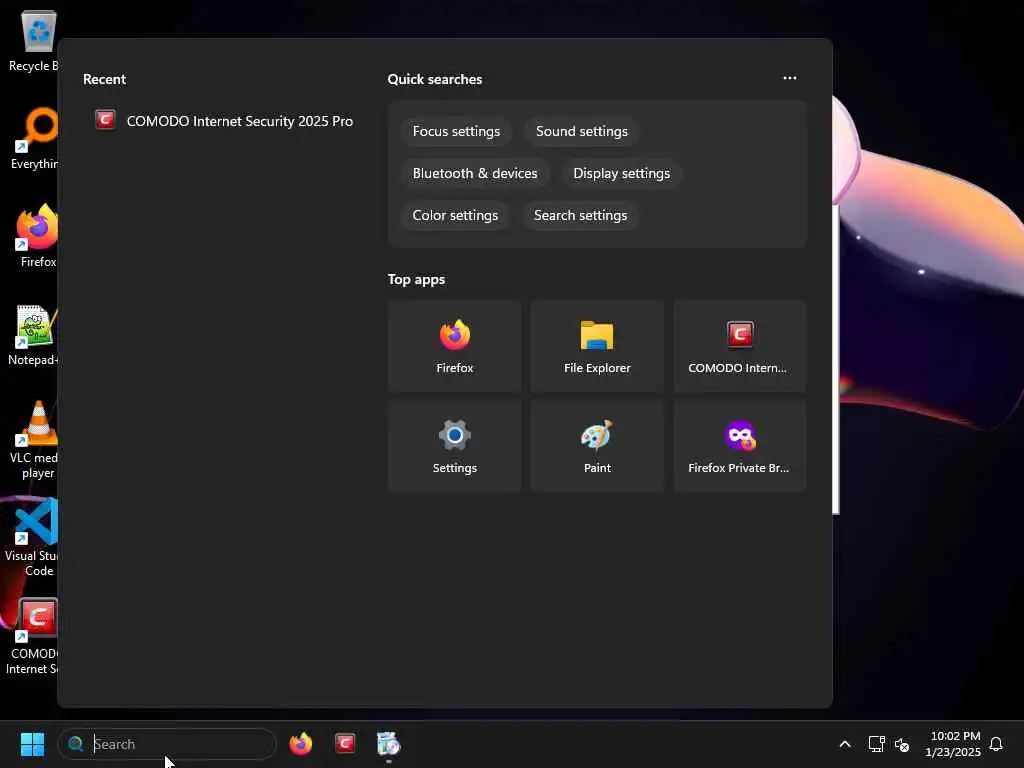This screenshot has height=768, width=1024.
Task: Click the search magnifier icon in taskbar
Action: pos(76,744)
